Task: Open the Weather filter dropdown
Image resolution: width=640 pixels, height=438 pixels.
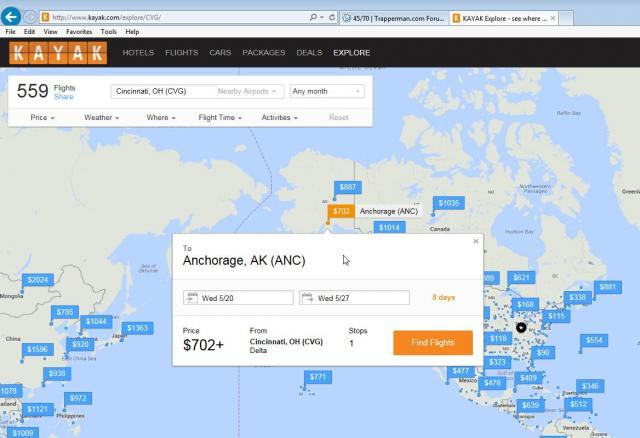Action: pos(102,118)
